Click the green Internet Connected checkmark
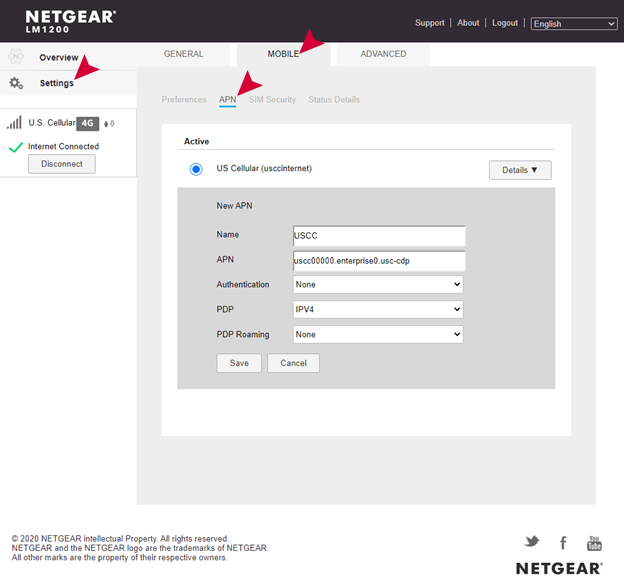Screen dimensions: 624x584 16,147
